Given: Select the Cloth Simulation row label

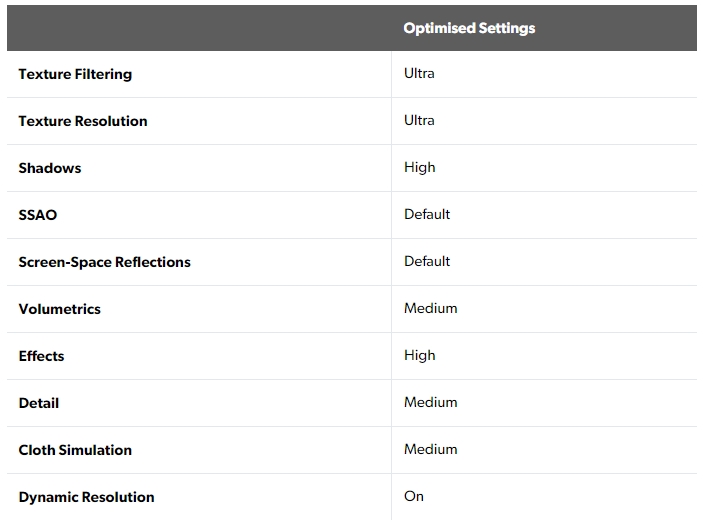Looking at the screenshot, I should 75,450.
